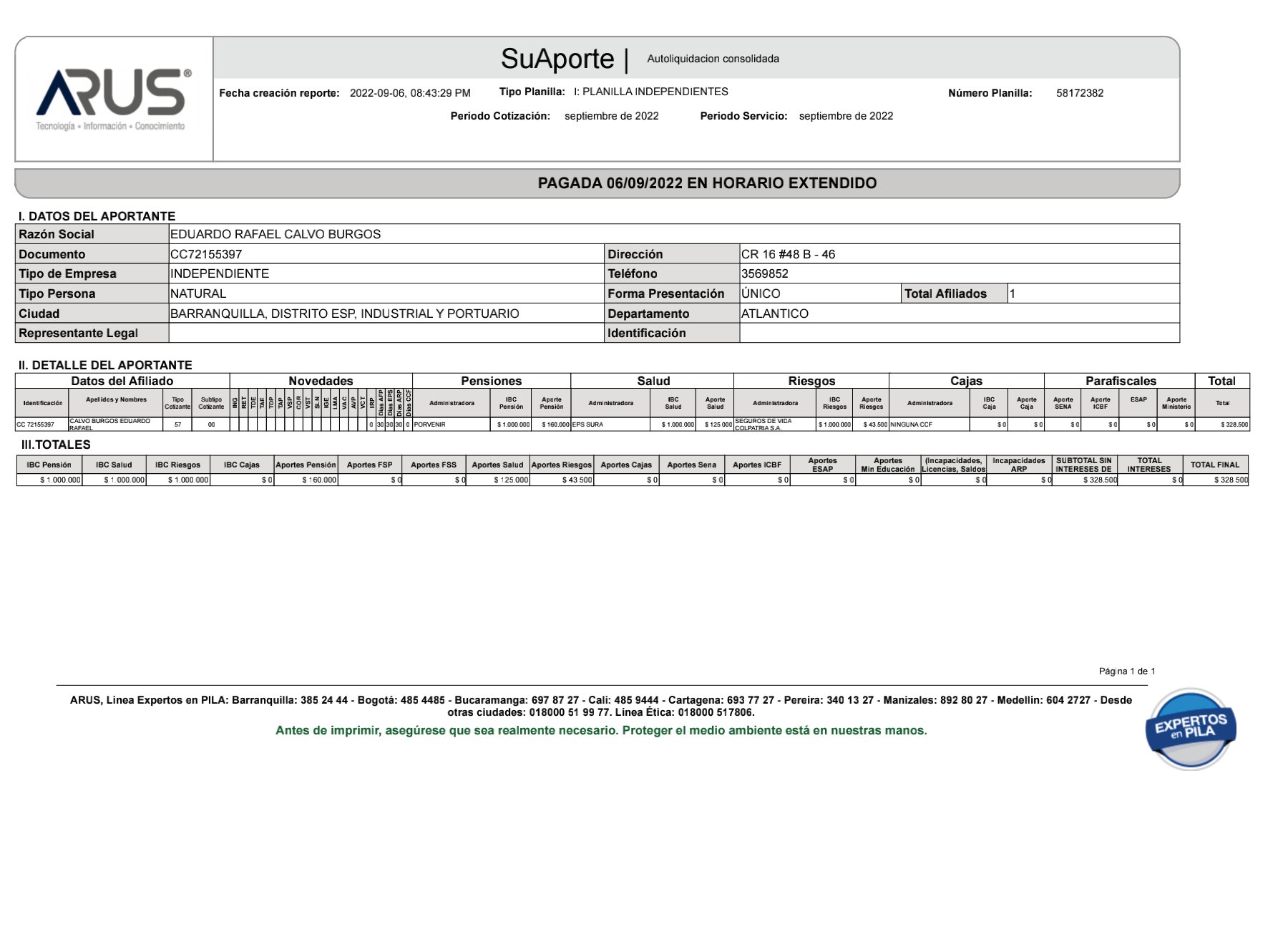Select the planilla number 58172382
The height and width of the screenshot is (932, 1288).
click(1079, 93)
